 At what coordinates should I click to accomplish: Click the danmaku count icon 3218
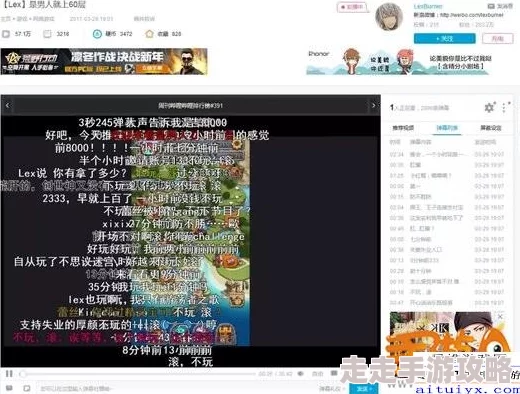[x=48, y=34]
